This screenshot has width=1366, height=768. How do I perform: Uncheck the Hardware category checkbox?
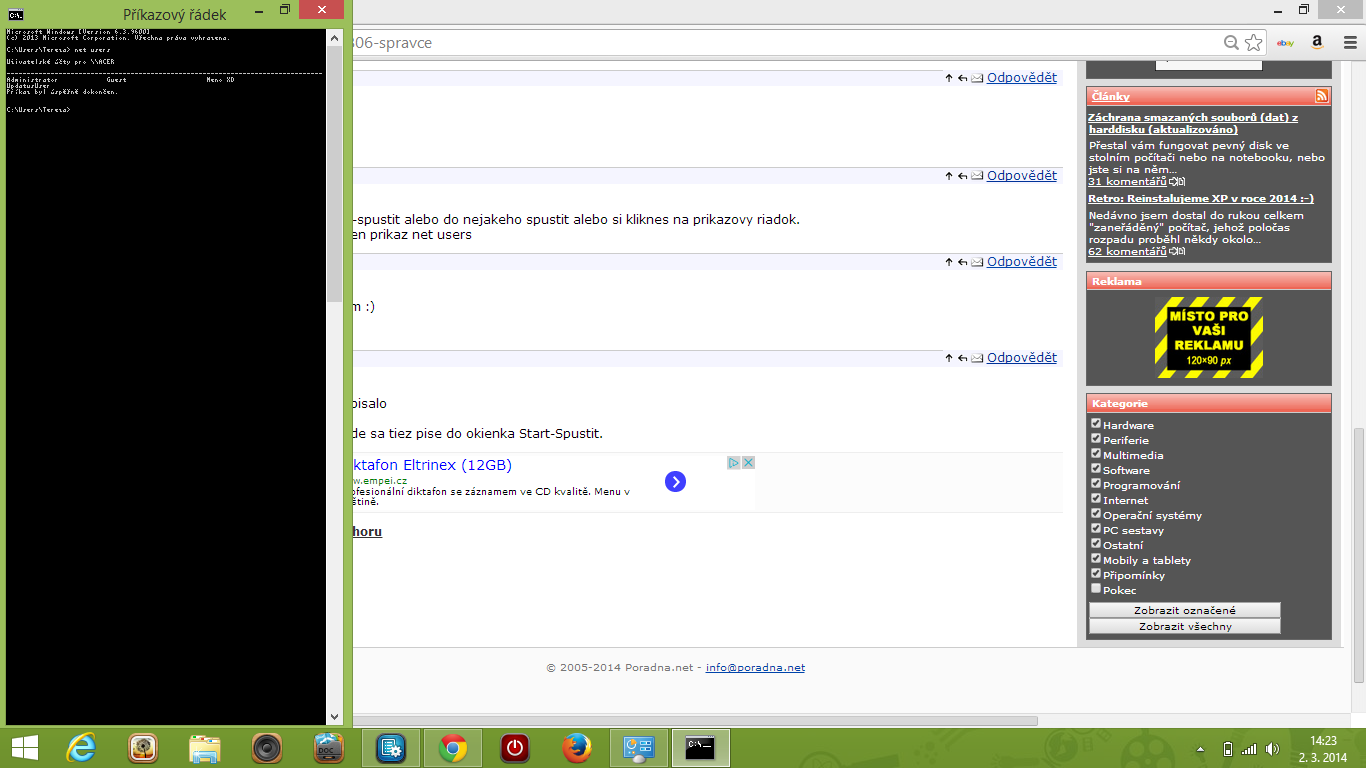click(x=1096, y=423)
